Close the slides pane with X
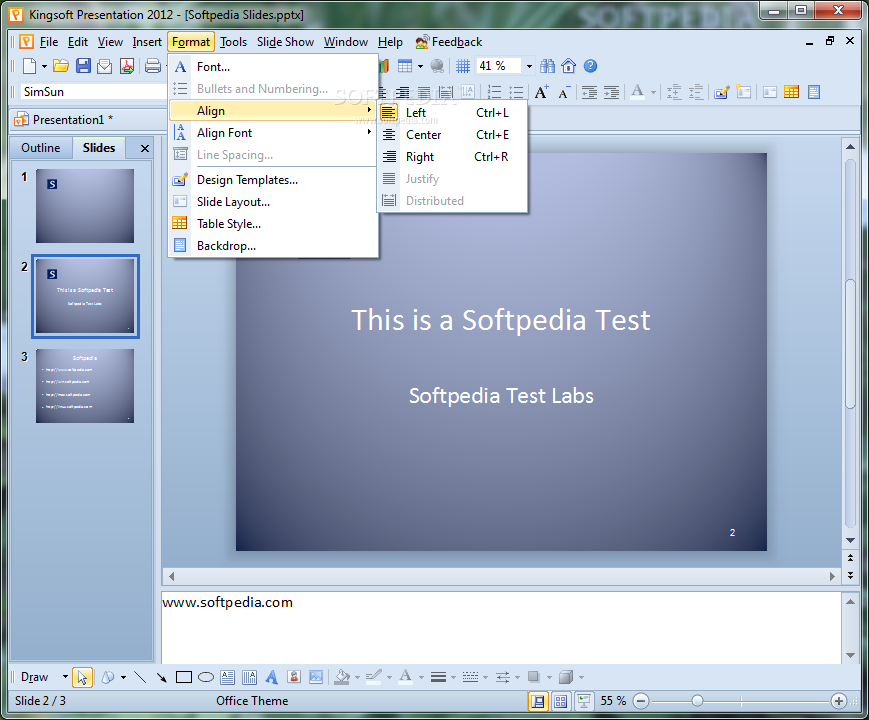 pos(145,149)
